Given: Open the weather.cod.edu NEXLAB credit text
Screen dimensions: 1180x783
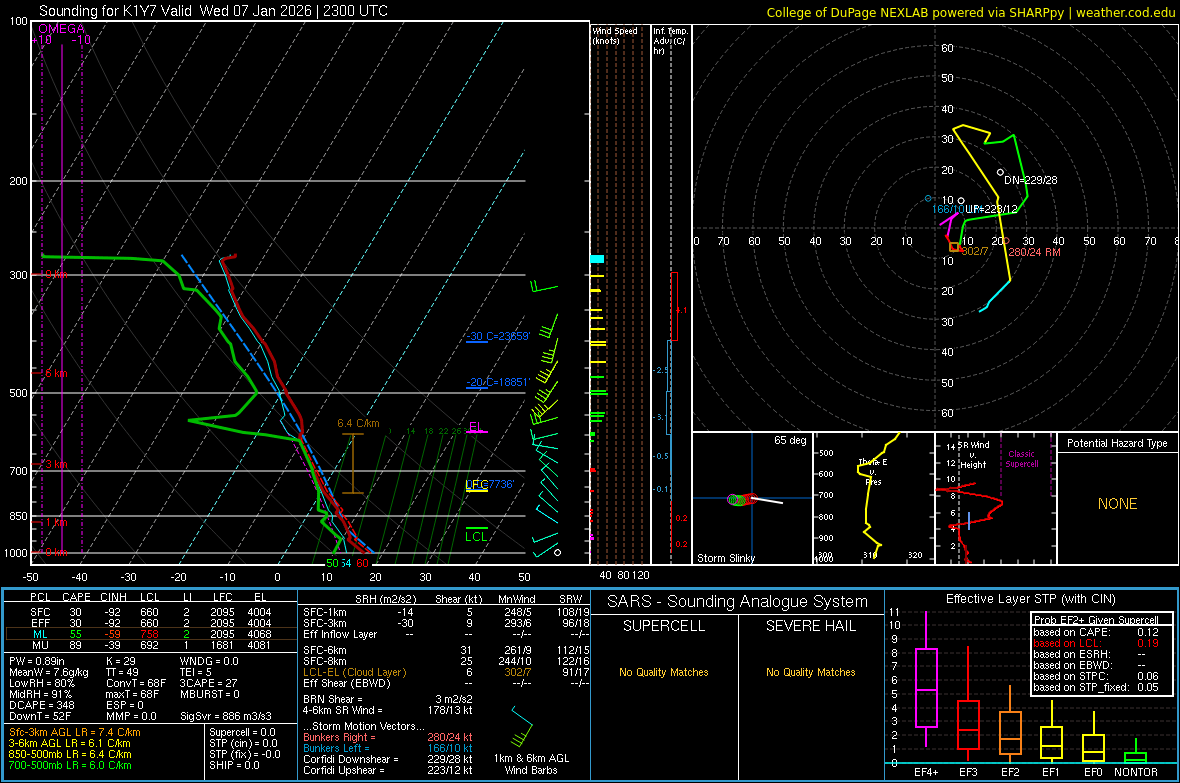Looking at the screenshot, I should [x=970, y=12].
